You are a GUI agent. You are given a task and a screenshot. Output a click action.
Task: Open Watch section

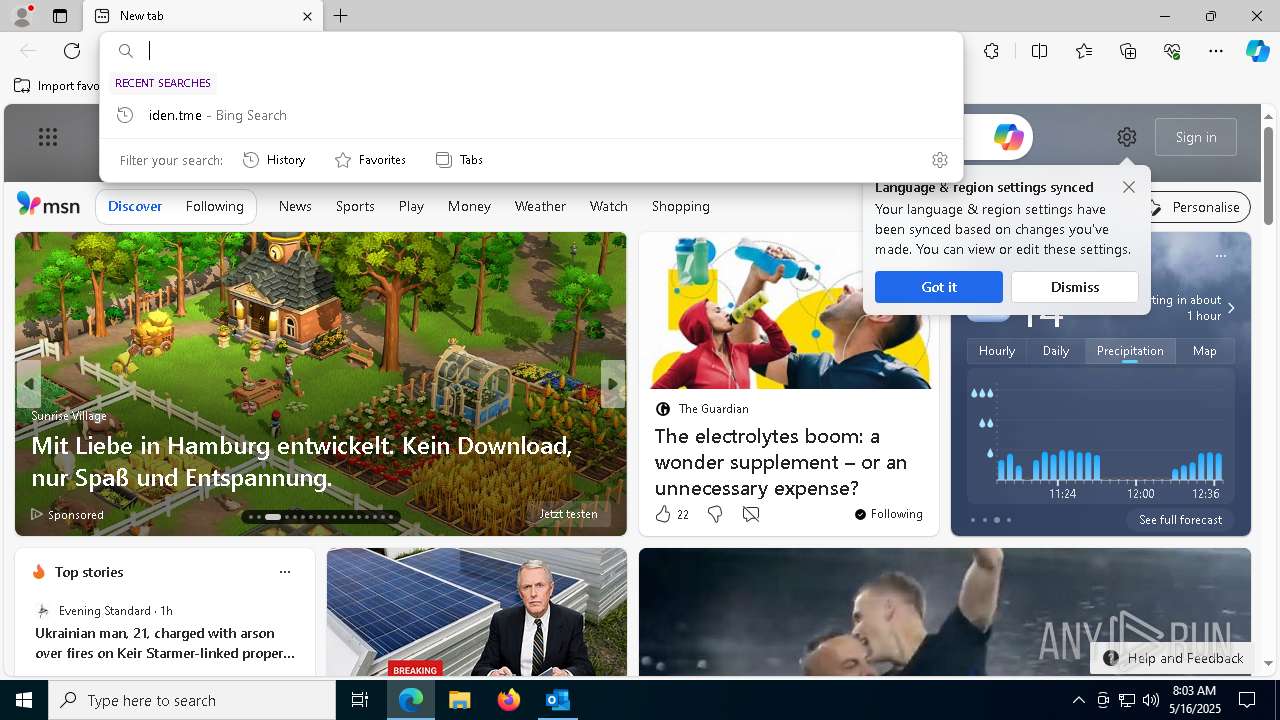tap(608, 206)
